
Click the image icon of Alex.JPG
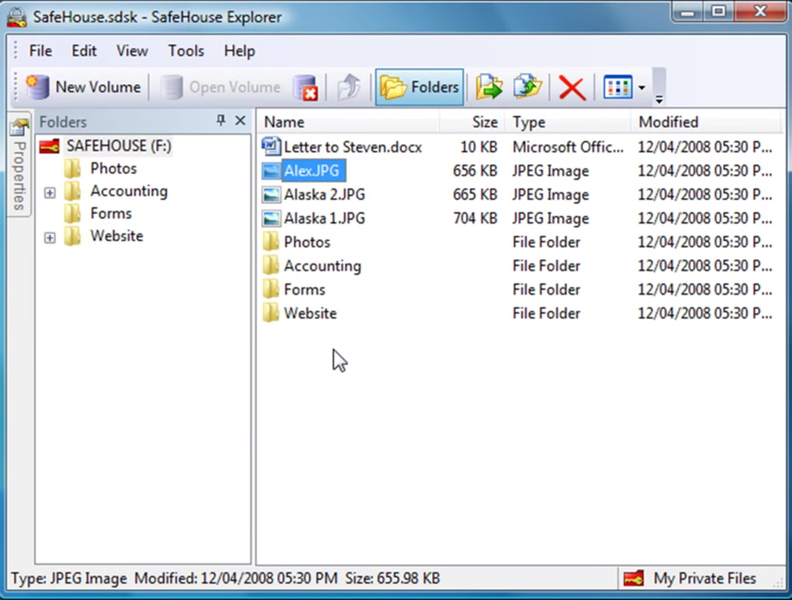coord(271,171)
